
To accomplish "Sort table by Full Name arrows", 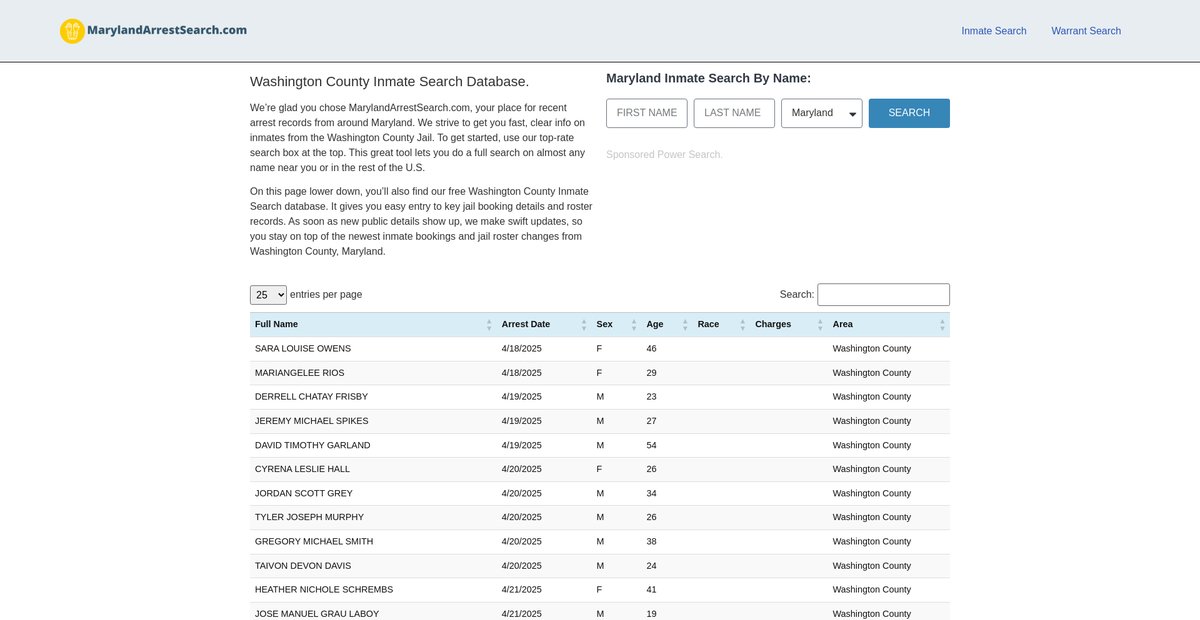I will pos(489,325).
